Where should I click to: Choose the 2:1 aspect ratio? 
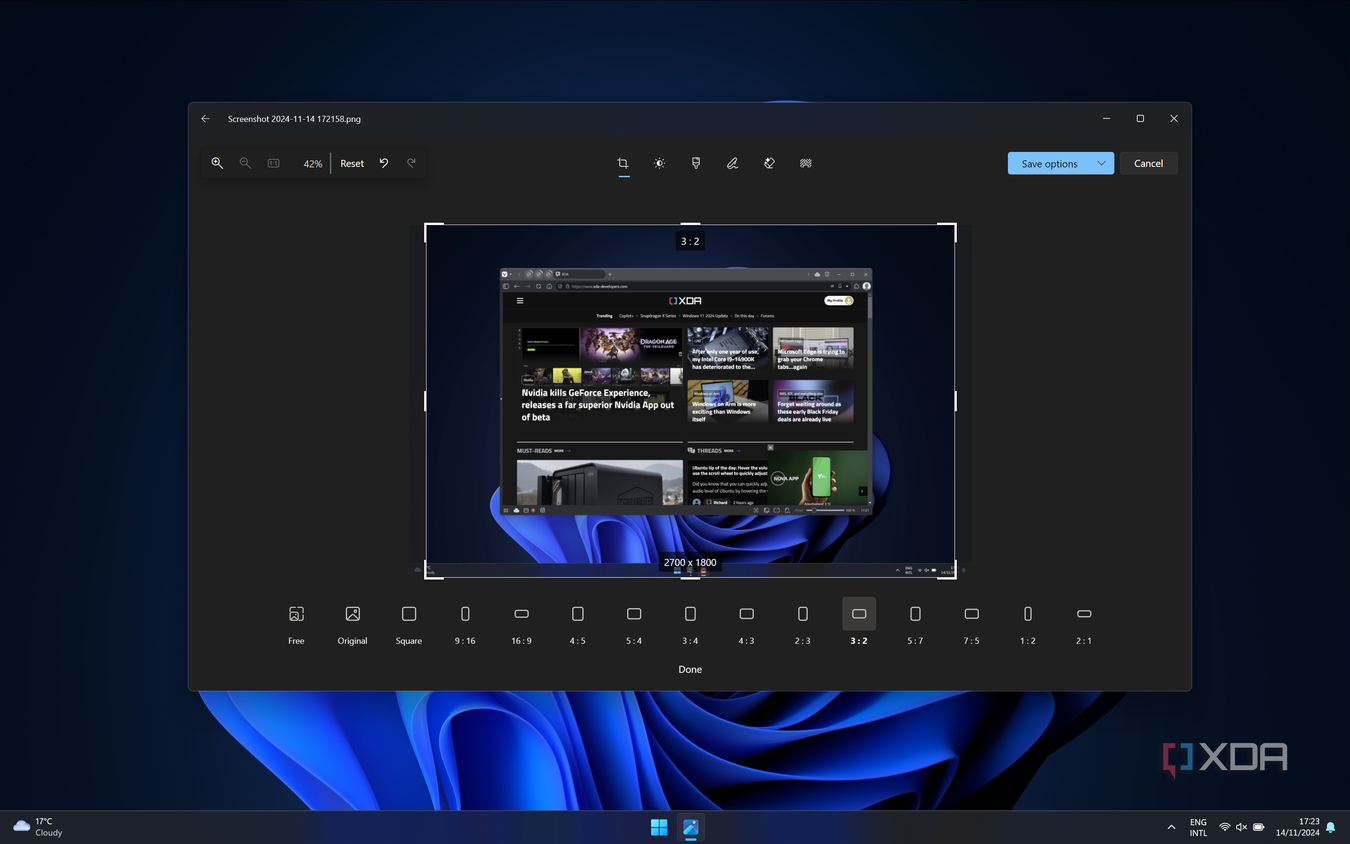1084,625
